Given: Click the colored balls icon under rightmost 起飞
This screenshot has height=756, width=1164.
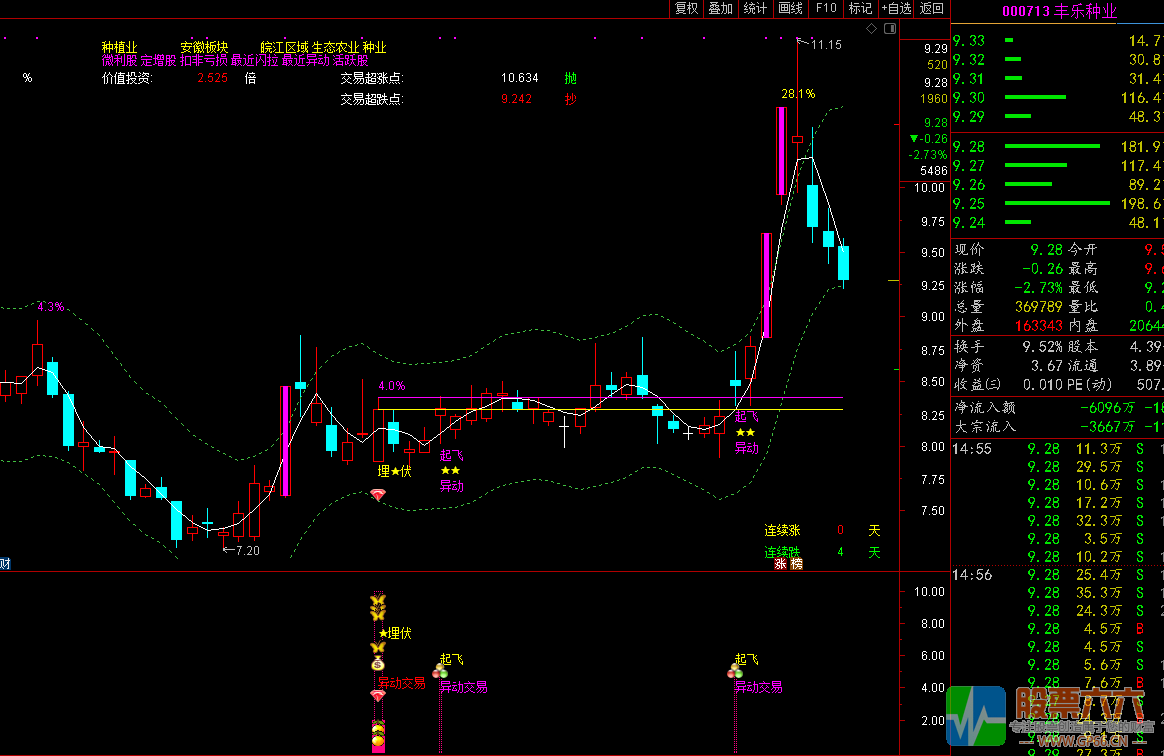Looking at the screenshot, I should tap(734, 673).
